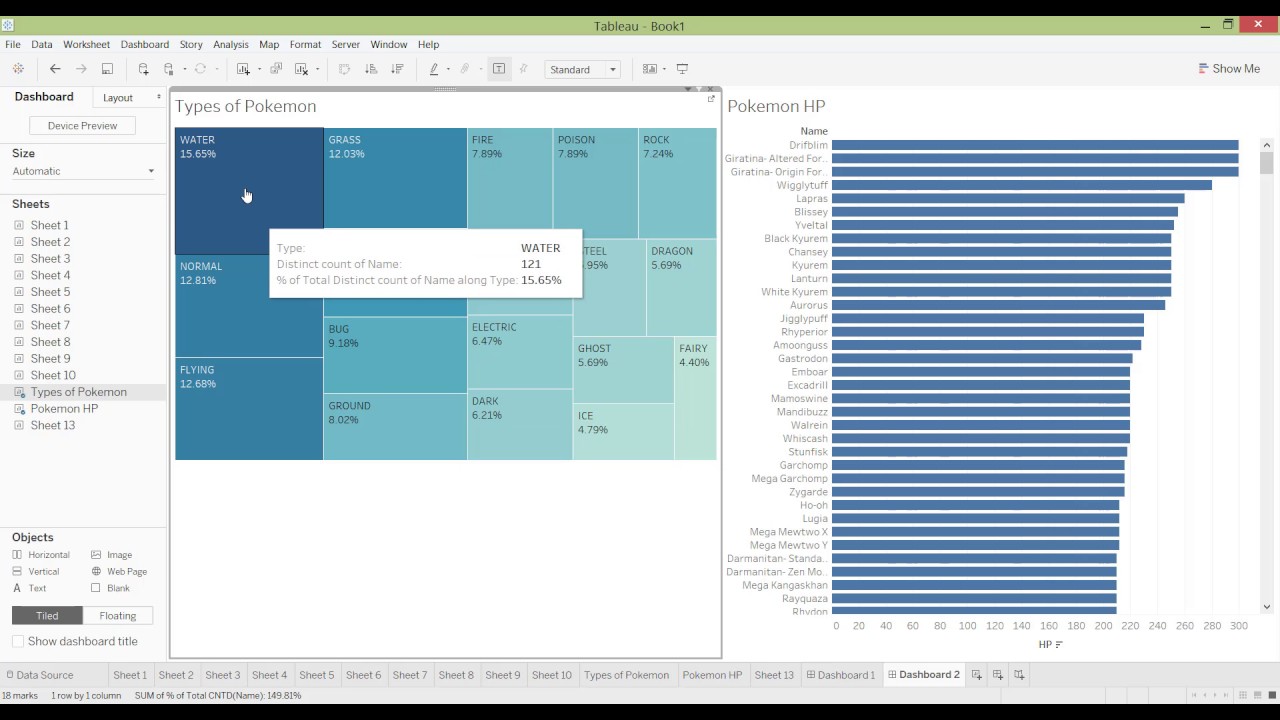Click the go-to-sheet icon on treemap

711,98
